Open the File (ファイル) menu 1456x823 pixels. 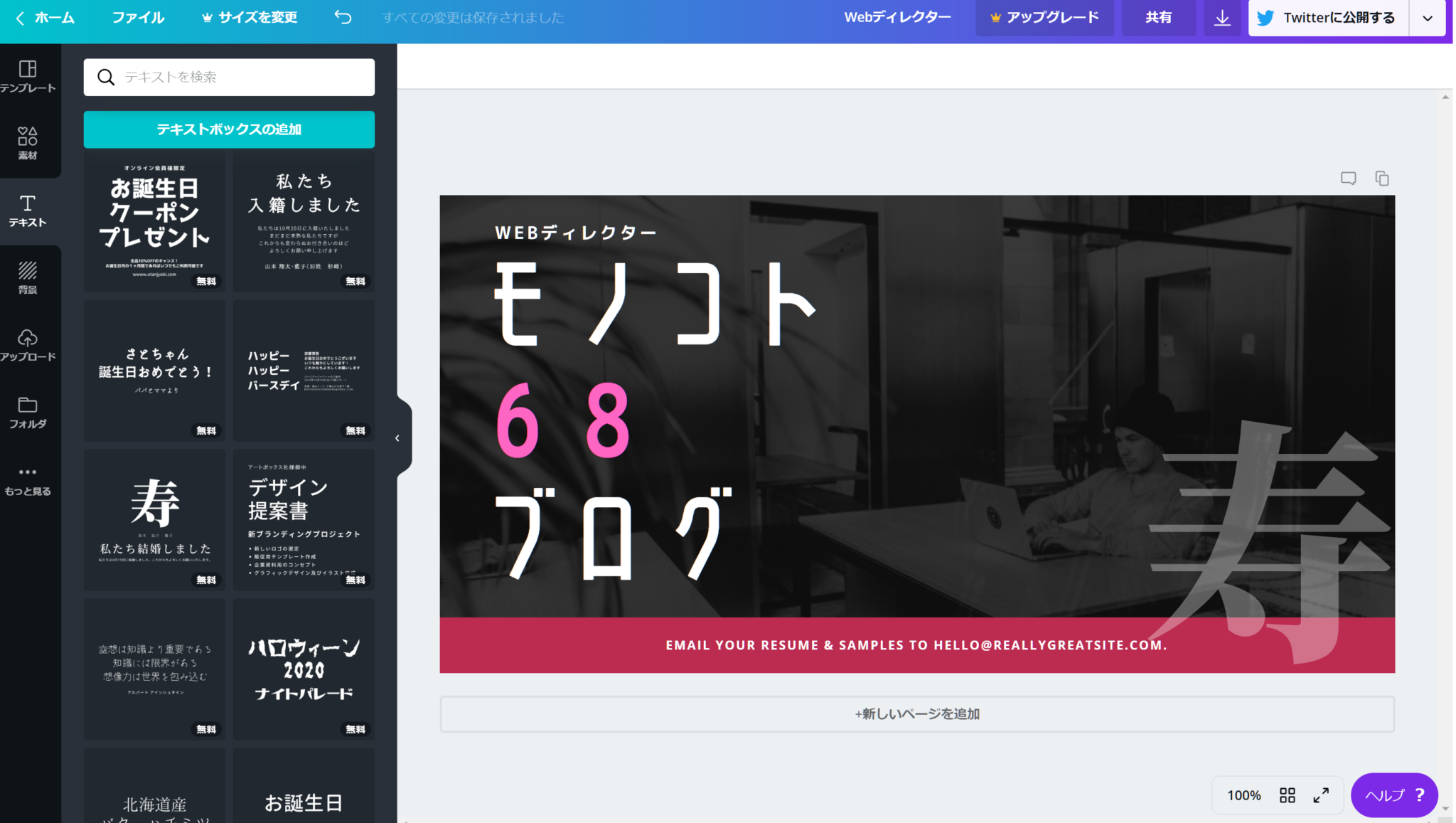[138, 17]
